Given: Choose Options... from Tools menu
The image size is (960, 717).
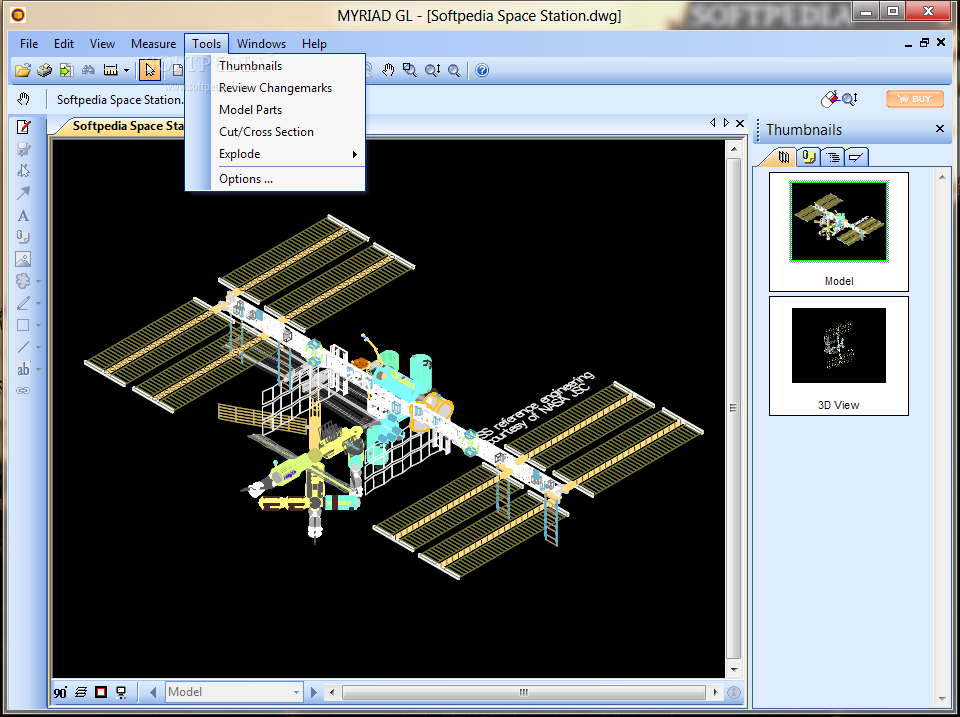Looking at the screenshot, I should click(x=276, y=179).
